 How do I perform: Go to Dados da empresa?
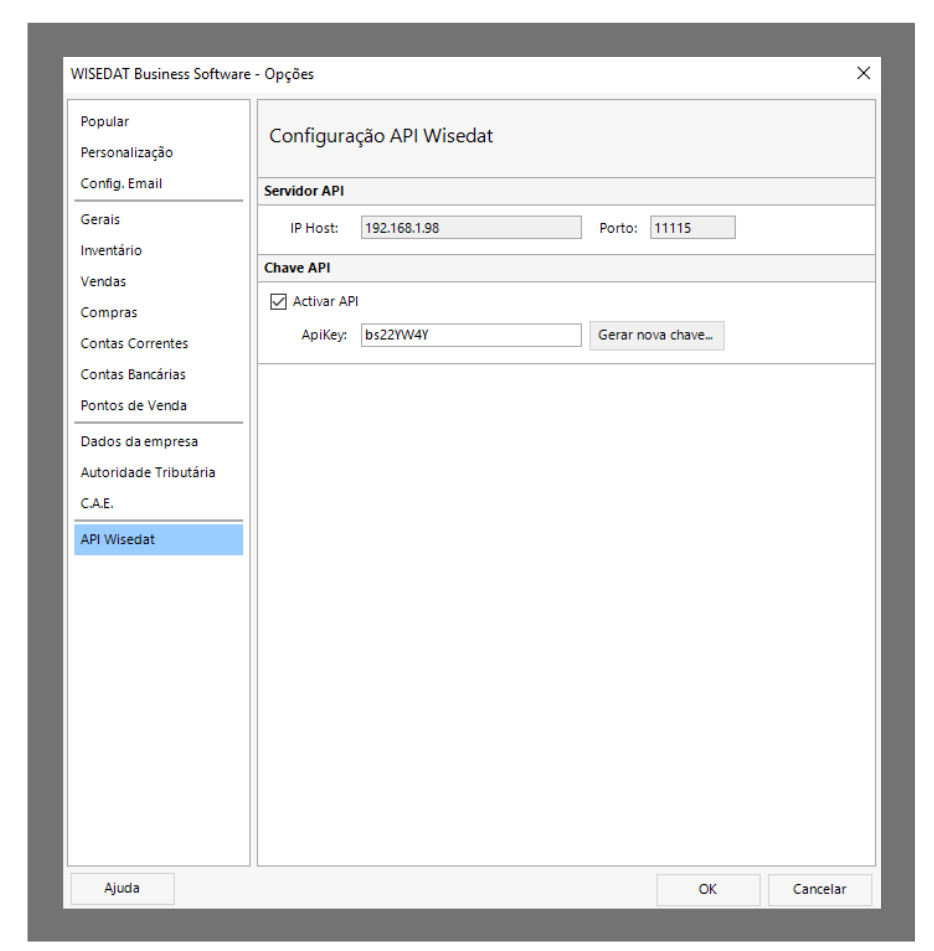point(139,442)
